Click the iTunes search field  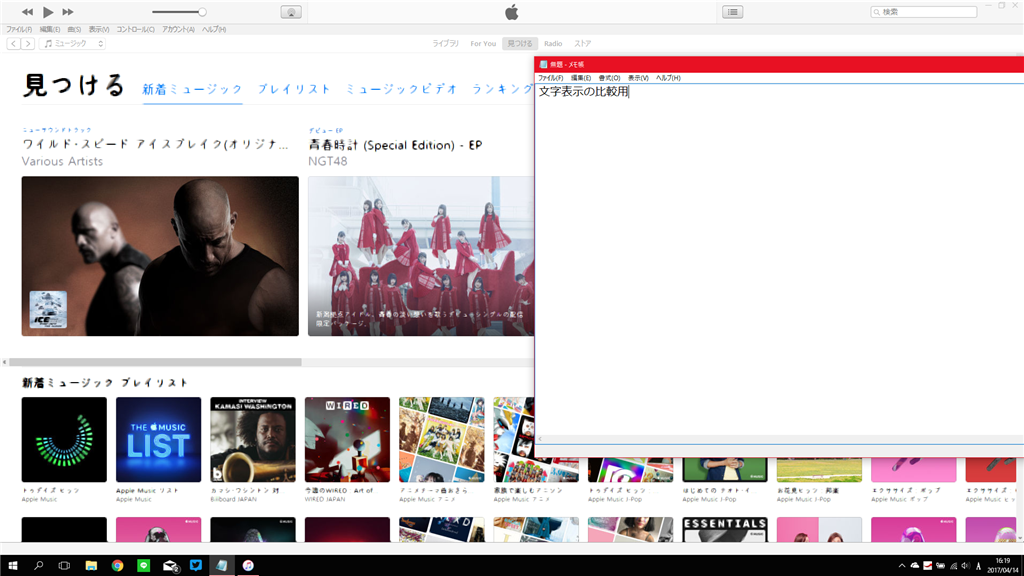[923, 12]
